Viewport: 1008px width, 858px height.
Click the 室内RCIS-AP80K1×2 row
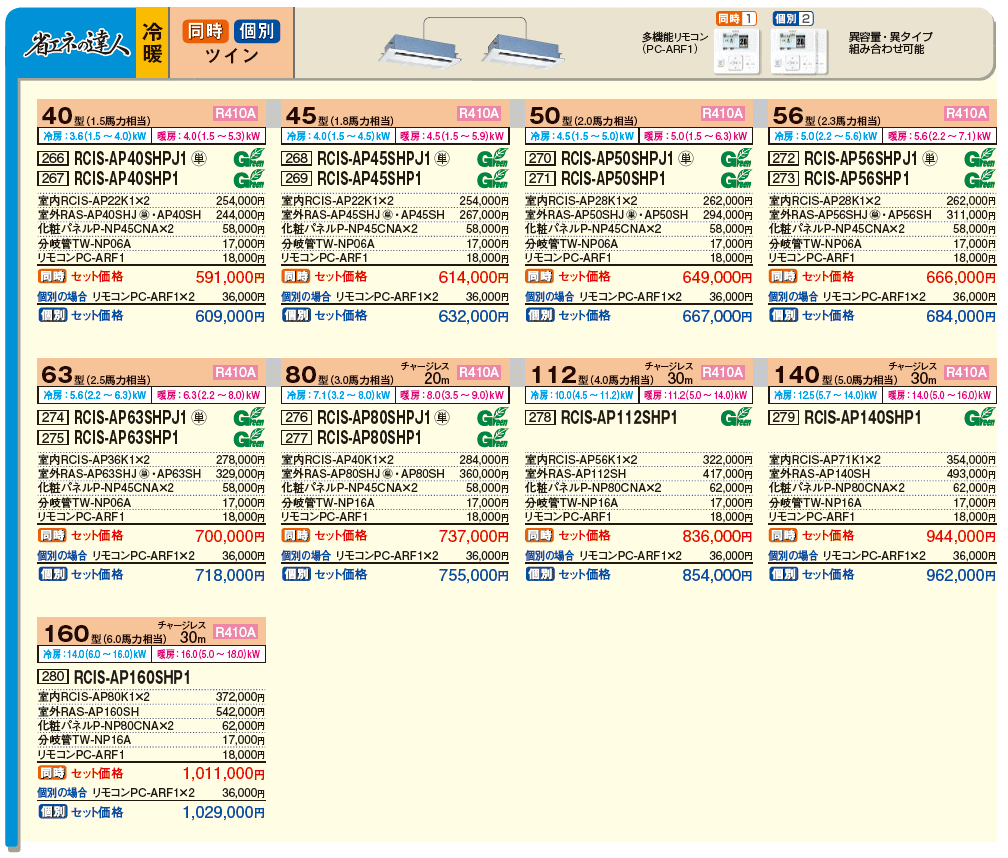151,697
